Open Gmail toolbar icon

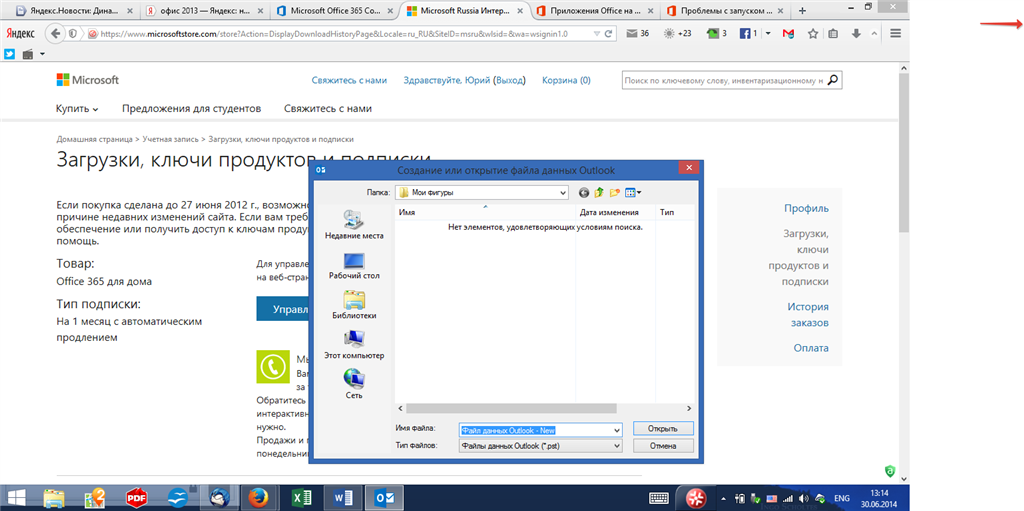click(788, 33)
